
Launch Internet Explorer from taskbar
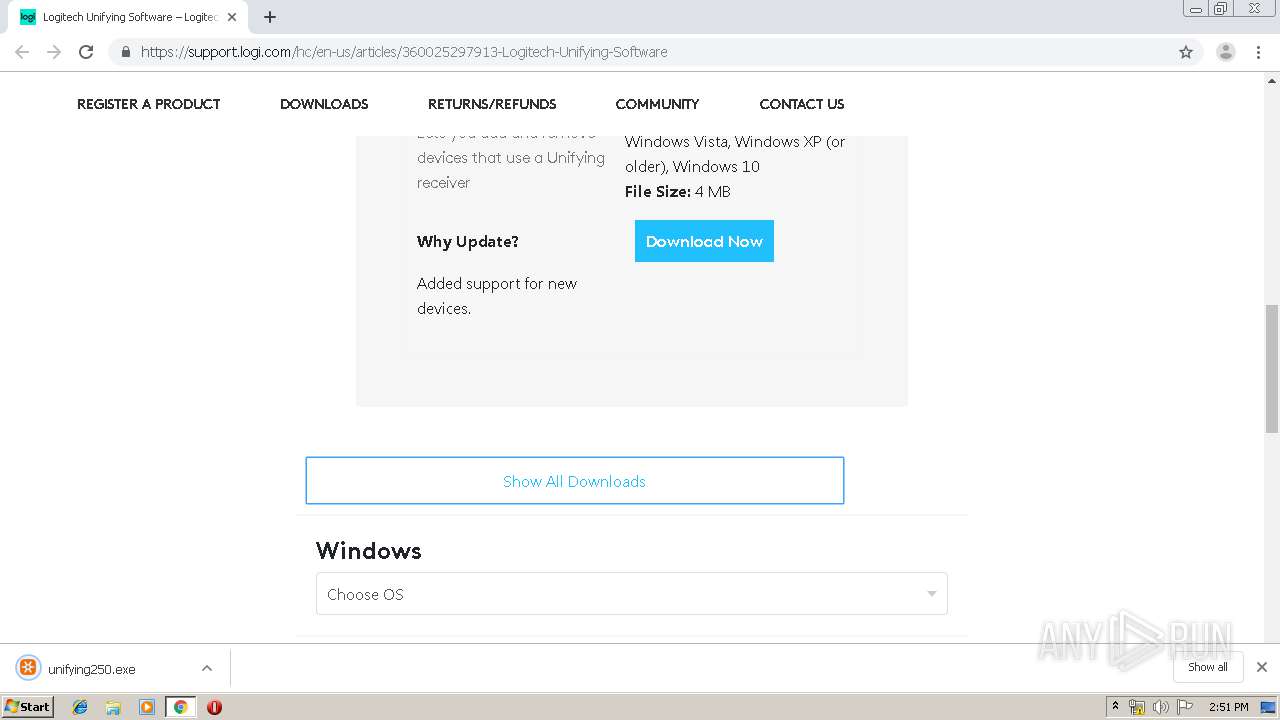pos(80,707)
